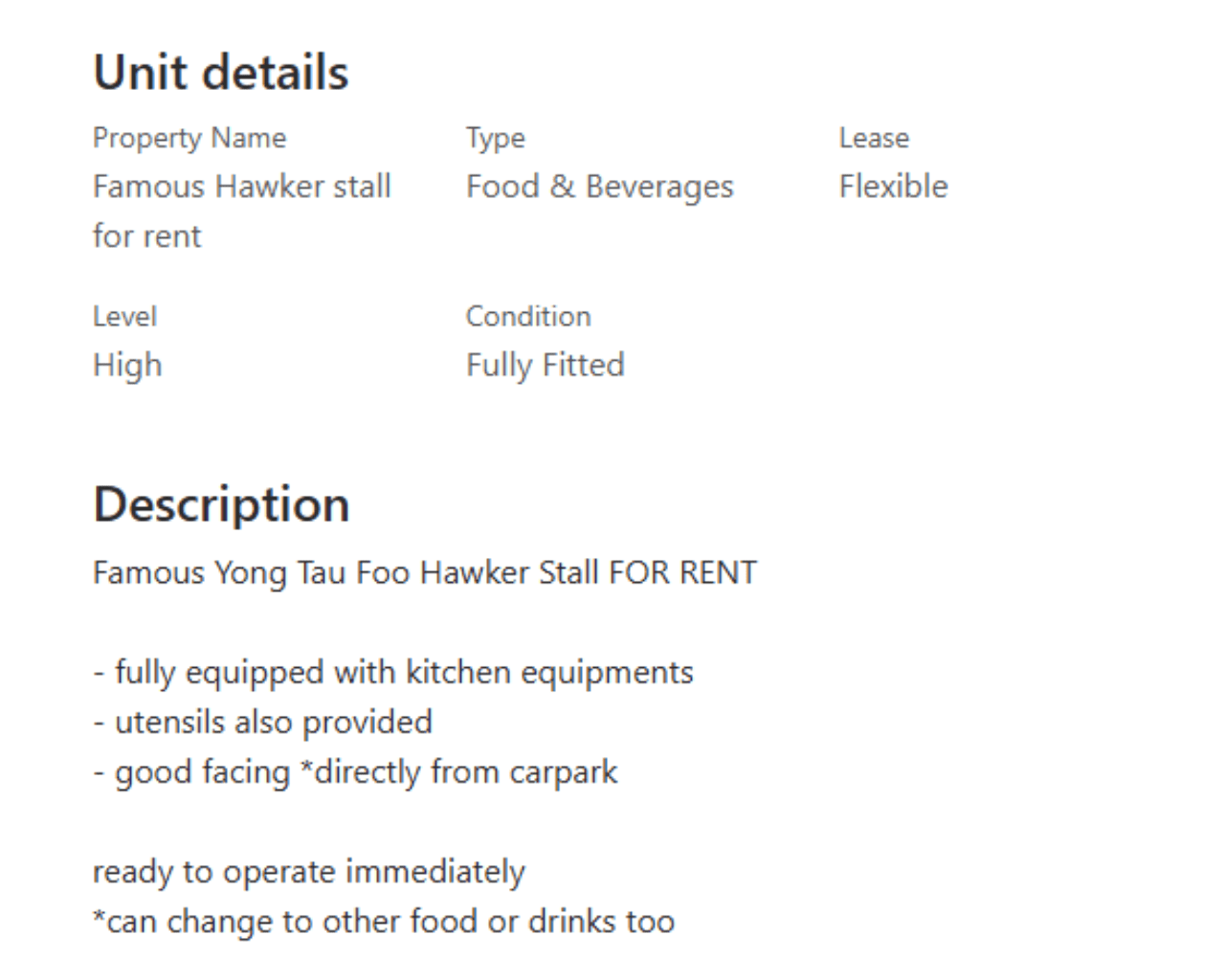
Task: Click the Famous Yong Tau Foo headline text
Action: 425,572
